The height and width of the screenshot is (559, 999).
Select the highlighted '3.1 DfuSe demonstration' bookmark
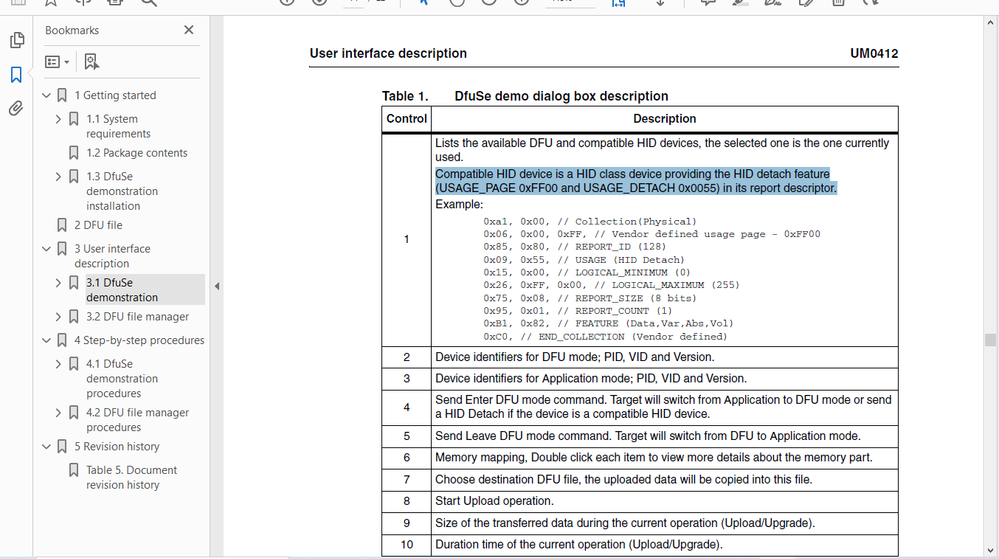[122, 289]
